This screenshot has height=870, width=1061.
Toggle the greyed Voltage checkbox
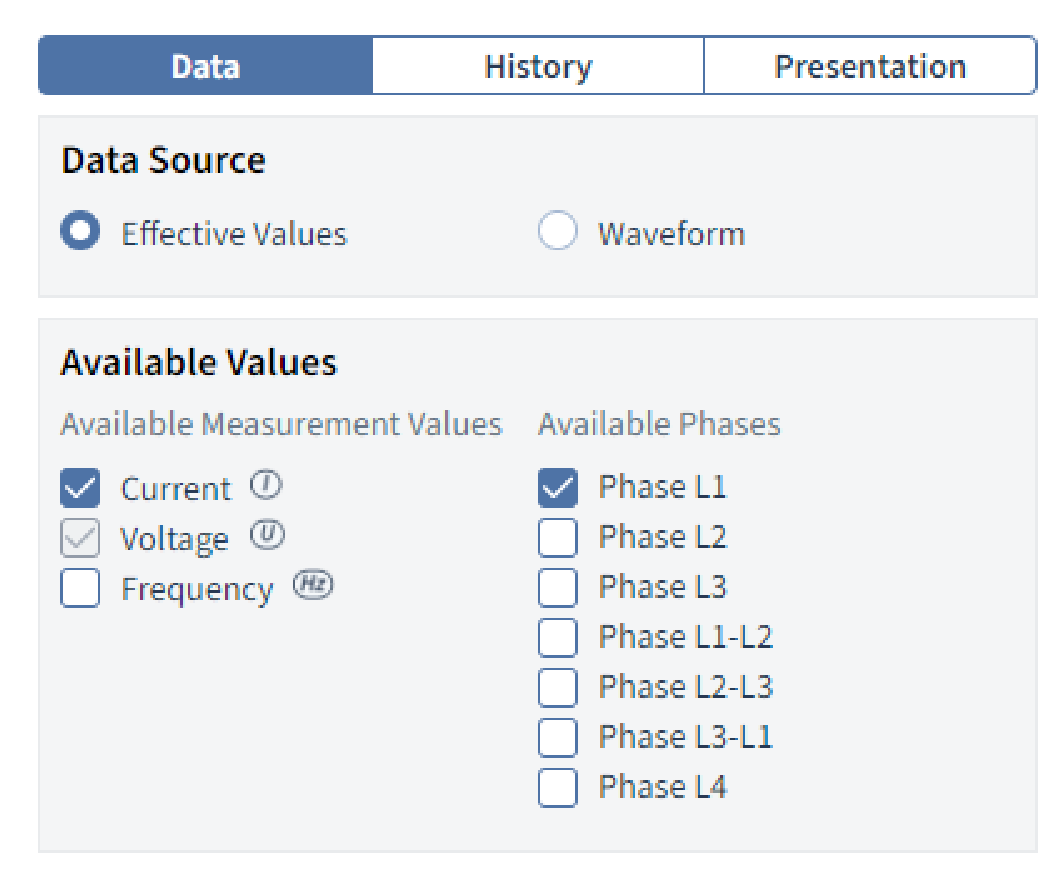[x=80, y=539]
